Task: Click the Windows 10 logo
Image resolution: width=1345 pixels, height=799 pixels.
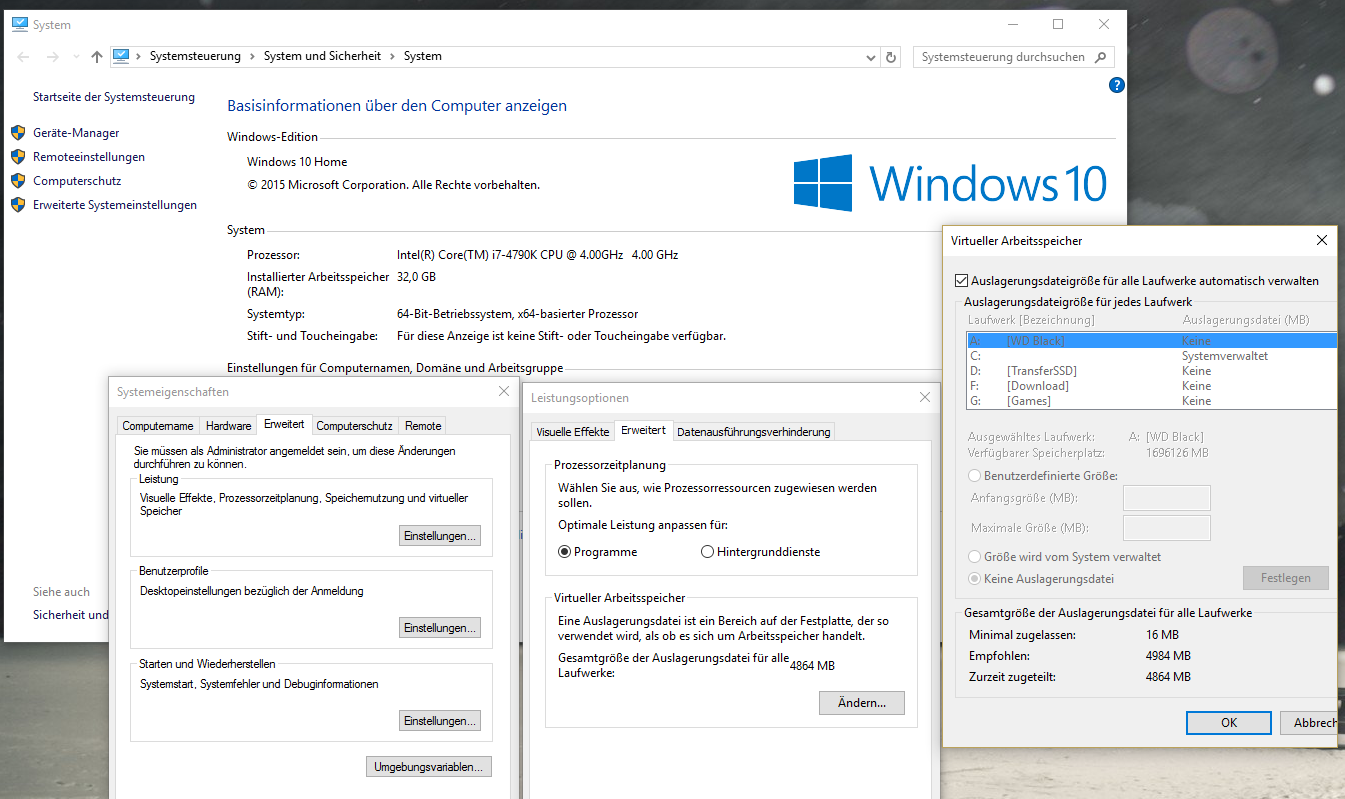Action: pyautogui.click(x=950, y=183)
